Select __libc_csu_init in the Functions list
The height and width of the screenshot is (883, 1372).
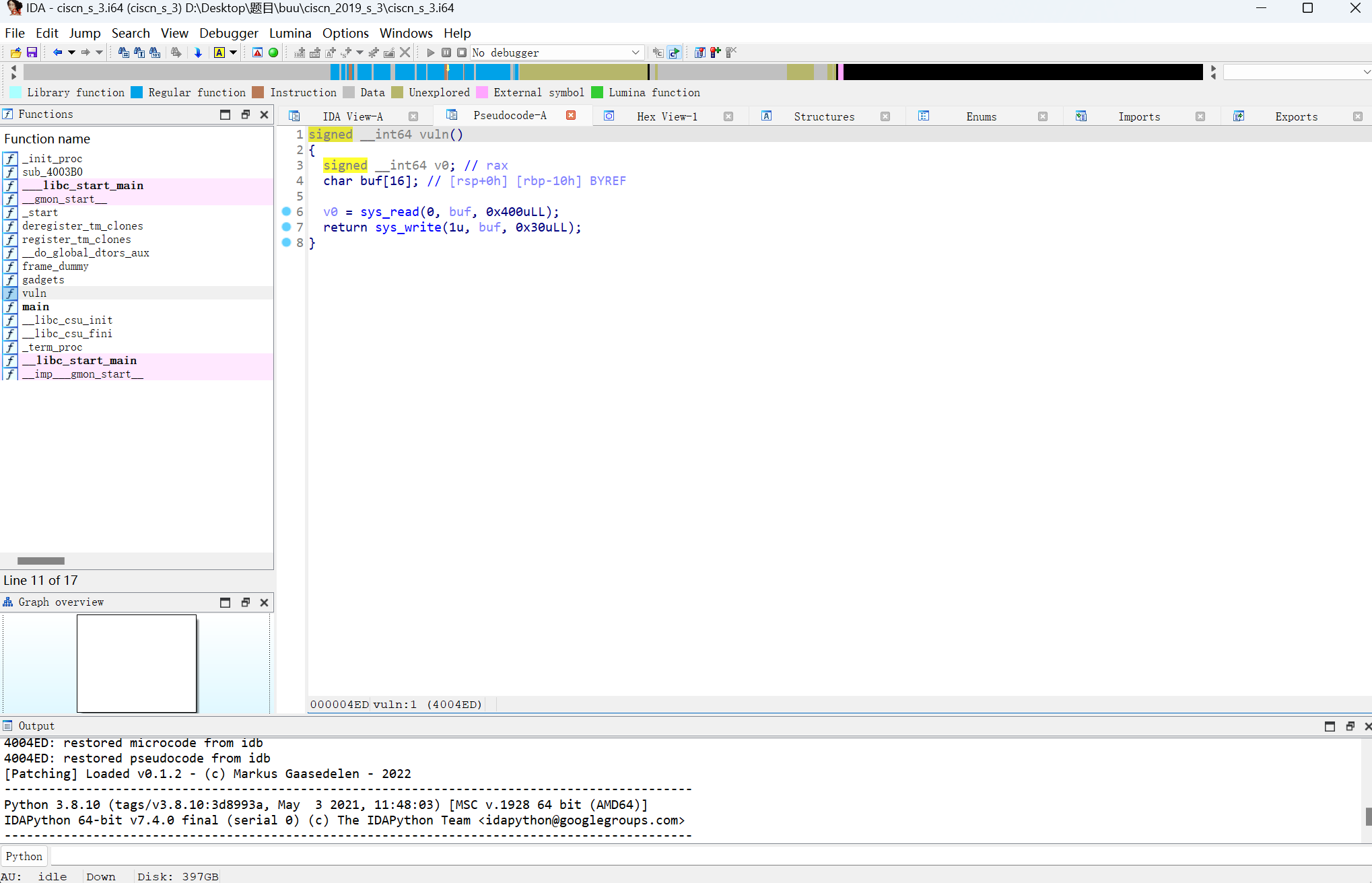pos(137,320)
